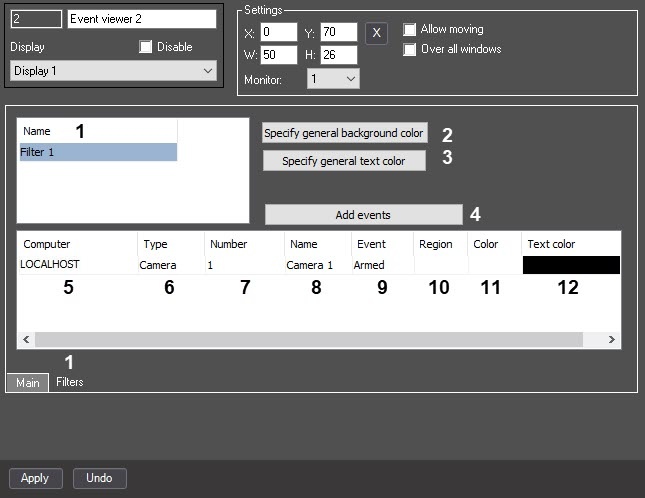645x498 pixels.
Task: Click the Event viewer 2 name field
Action: [x=142, y=19]
